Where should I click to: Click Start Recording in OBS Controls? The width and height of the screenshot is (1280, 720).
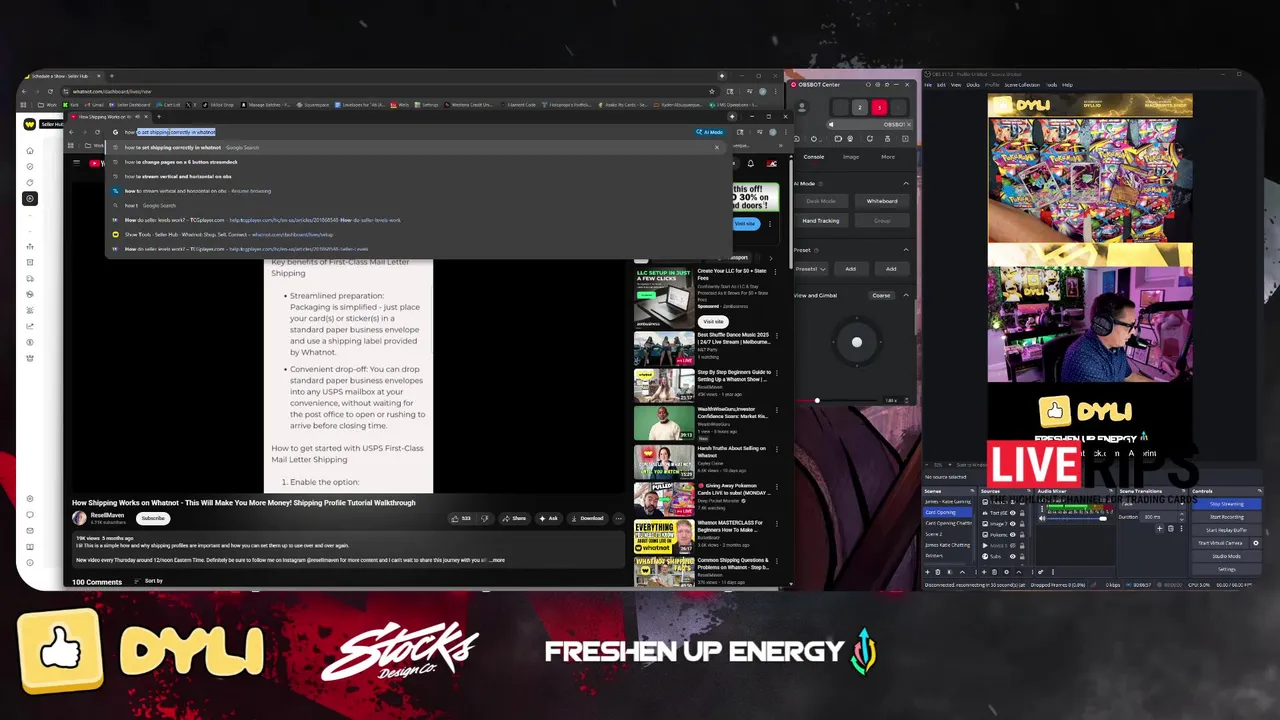pyautogui.click(x=1227, y=517)
